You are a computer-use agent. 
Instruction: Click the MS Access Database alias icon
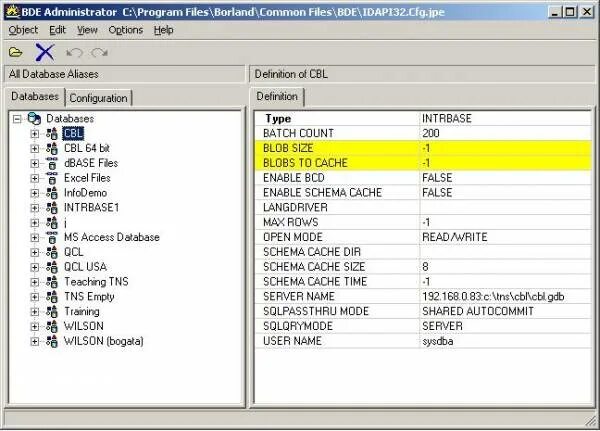point(52,237)
